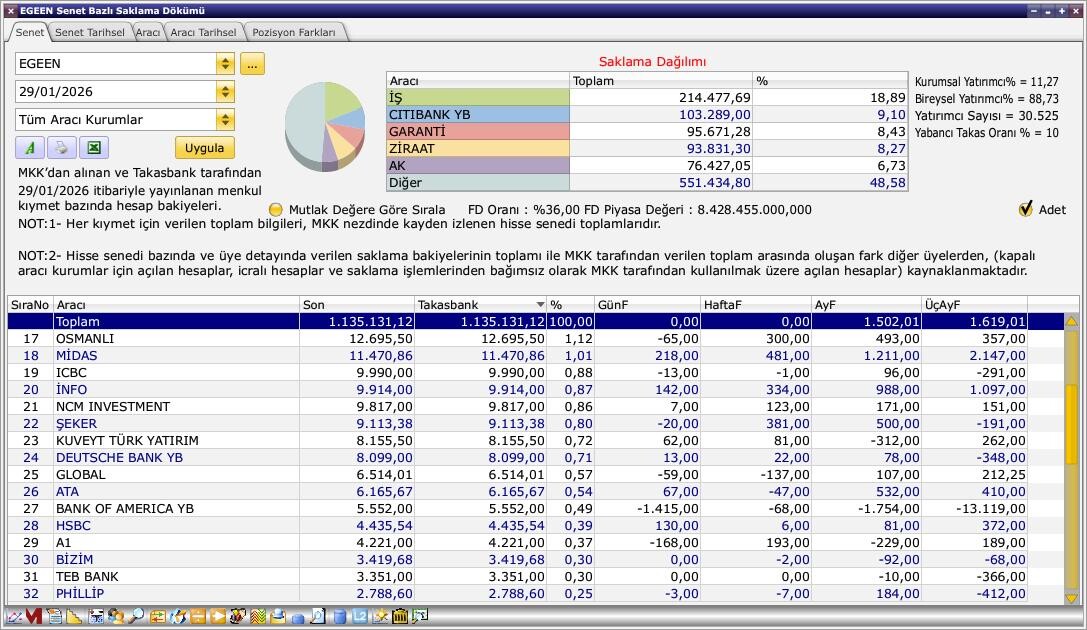Expand the Tüm Aracı Kurumlar dropdown
This screenshot has height=630, width=1087.
(225, 120)
